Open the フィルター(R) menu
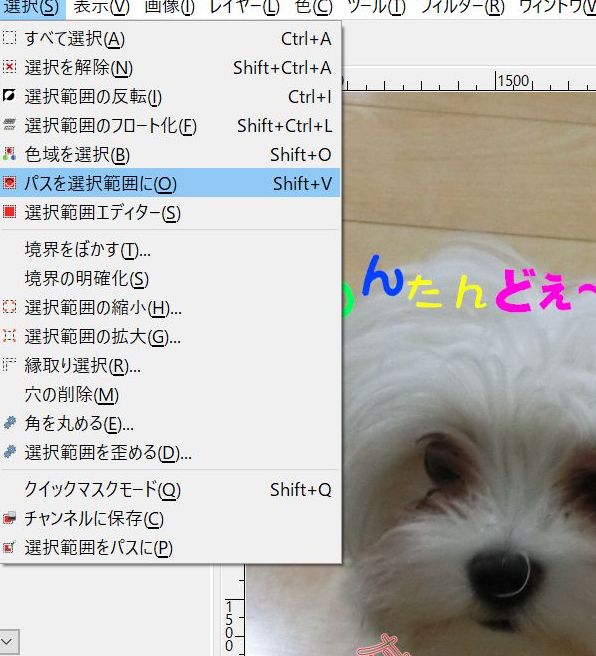This screenshot has width=596, height=656. coord(463,7)
